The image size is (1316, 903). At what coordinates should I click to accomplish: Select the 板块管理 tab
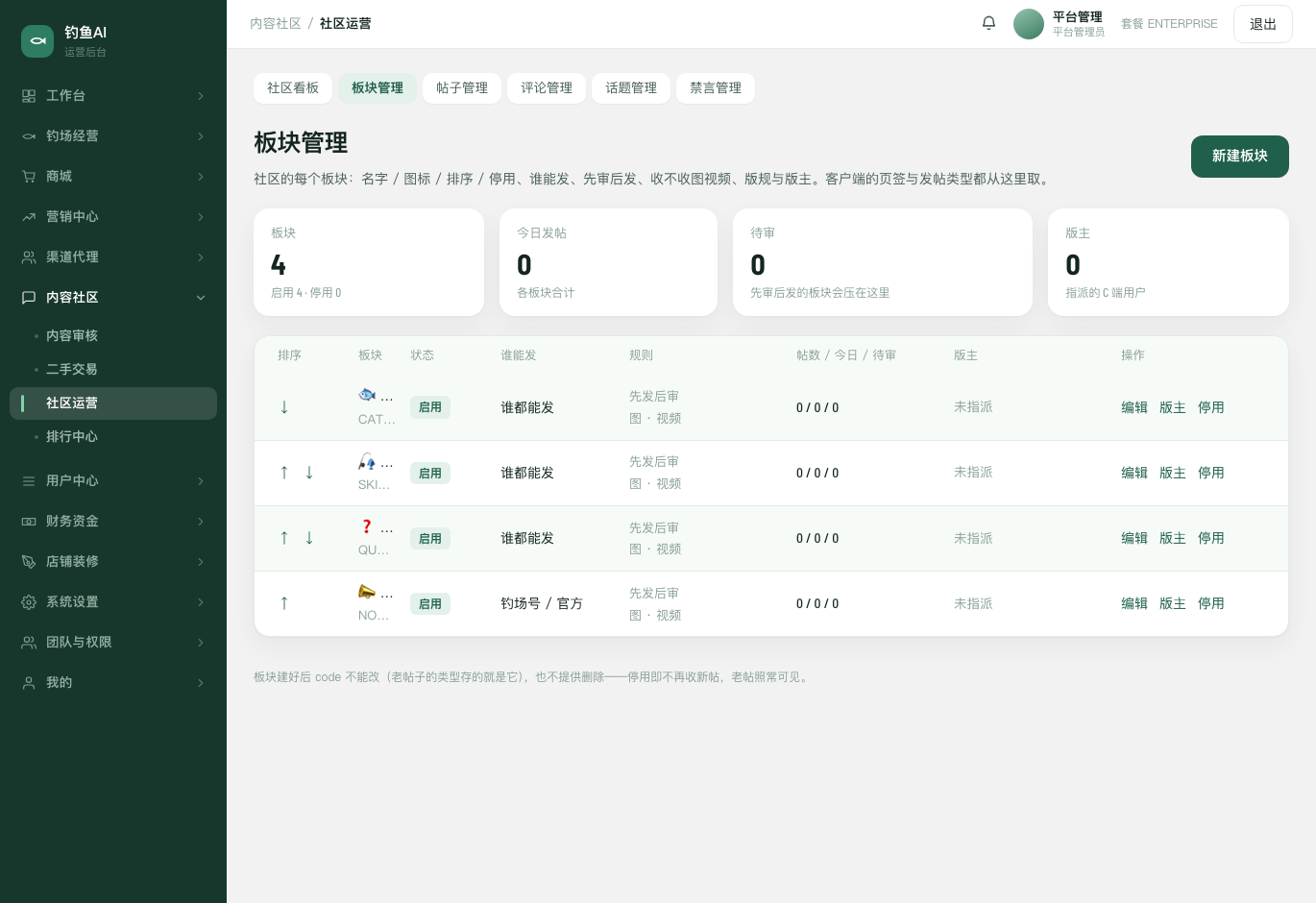[378, 88]
